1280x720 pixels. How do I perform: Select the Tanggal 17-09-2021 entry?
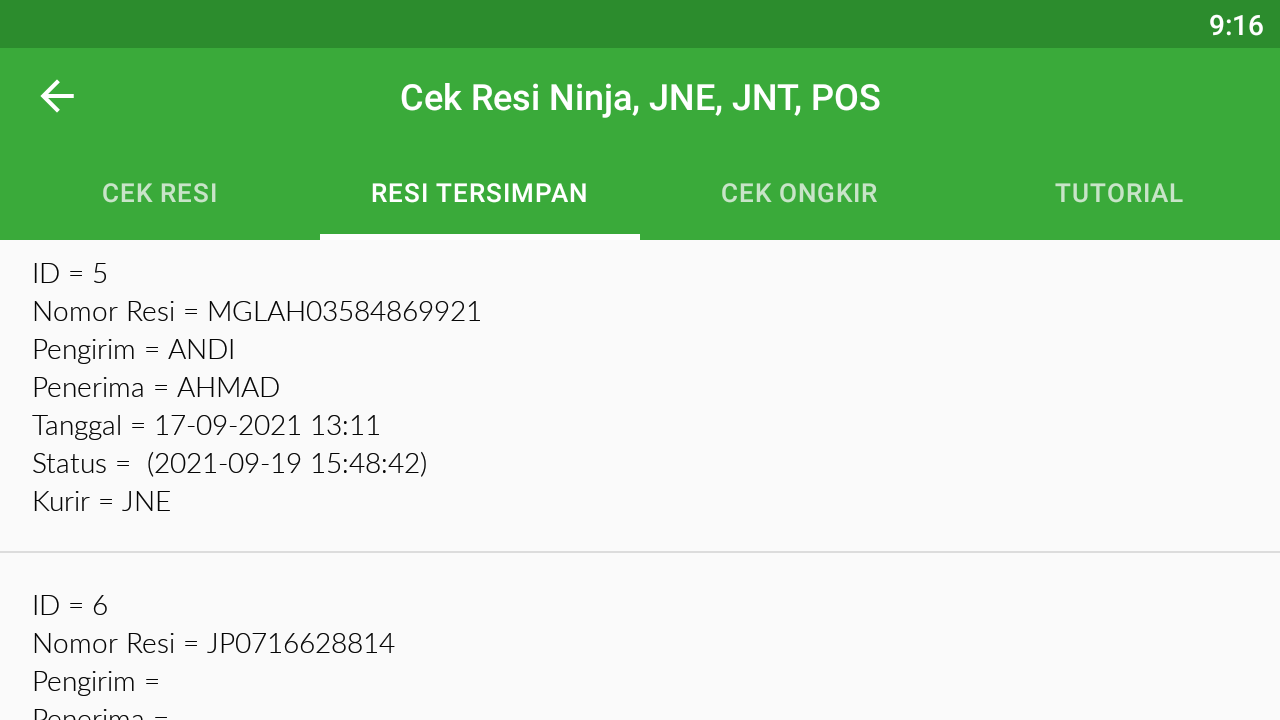(206, 425)
